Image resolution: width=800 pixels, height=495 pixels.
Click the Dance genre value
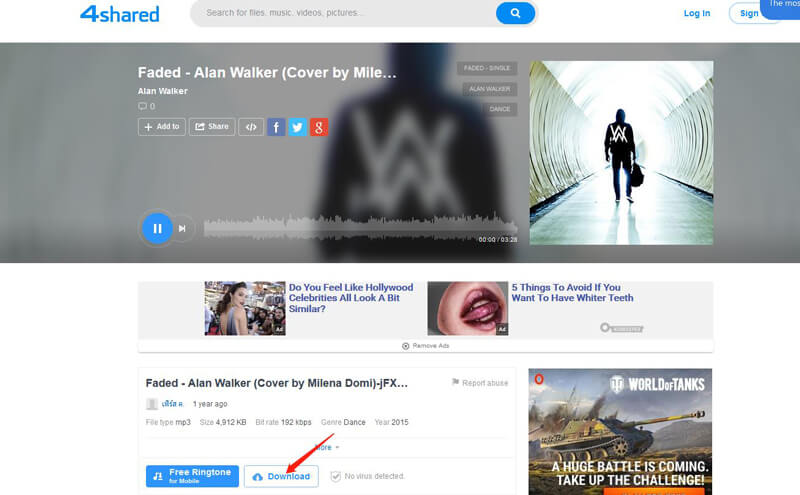pos(354,423)
